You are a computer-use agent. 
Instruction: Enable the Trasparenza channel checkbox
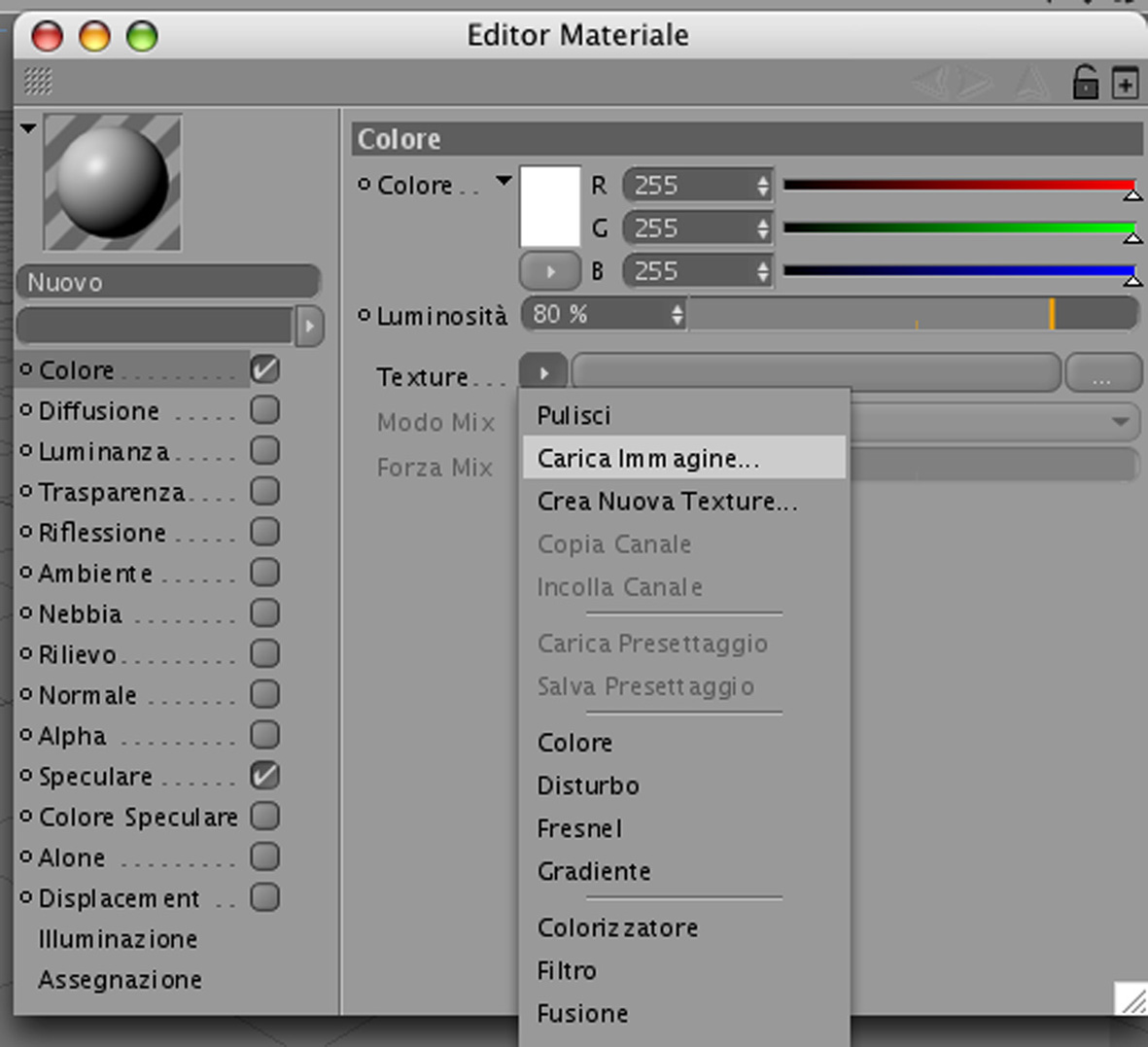[264, 491]
